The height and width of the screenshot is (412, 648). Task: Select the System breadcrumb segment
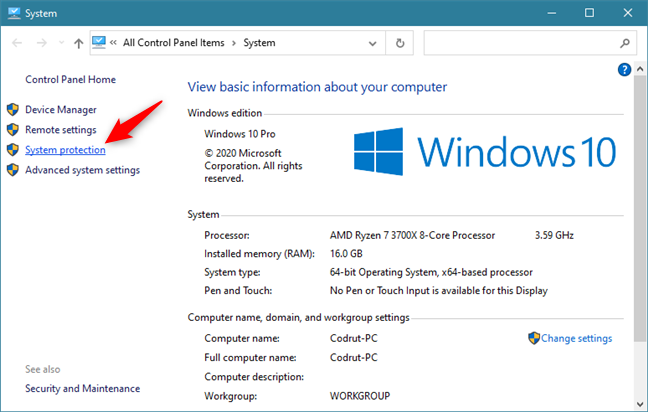[259, 44]
